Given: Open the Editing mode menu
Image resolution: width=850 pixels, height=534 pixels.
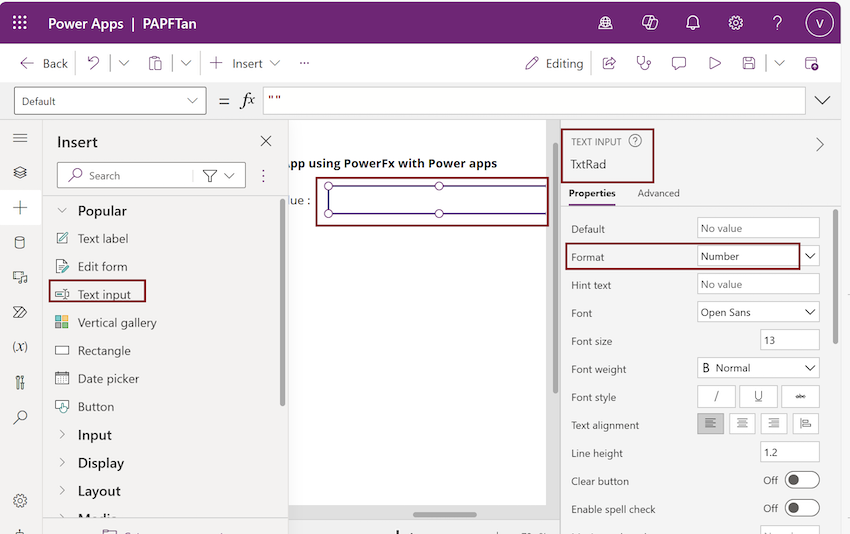Looking at the screenshot, I should click(554, 63).
